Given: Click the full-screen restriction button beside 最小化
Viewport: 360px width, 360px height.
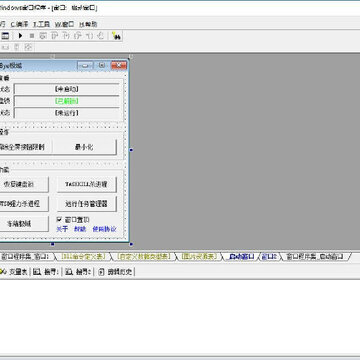Looking at the screenshot, I should click(26, 147).
